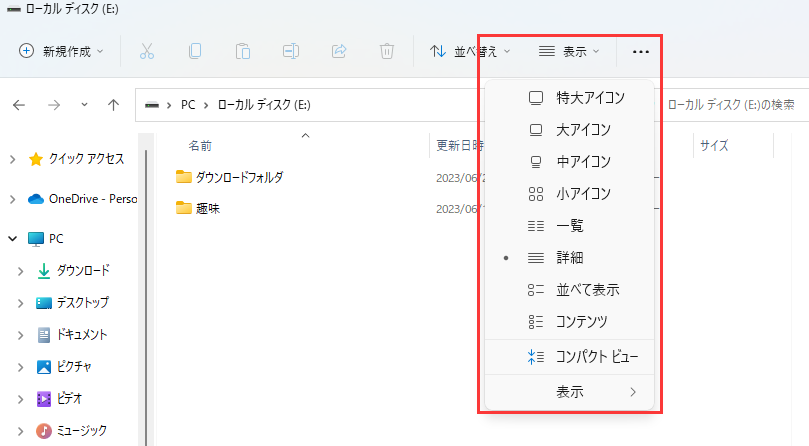Click the OneDrive cloud icon
809x446 pixels.
click(x=36, y=199)
